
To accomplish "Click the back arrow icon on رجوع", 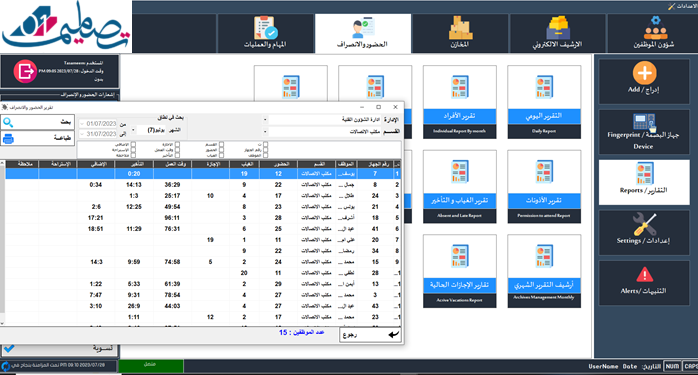I will (x=394, y=335).
